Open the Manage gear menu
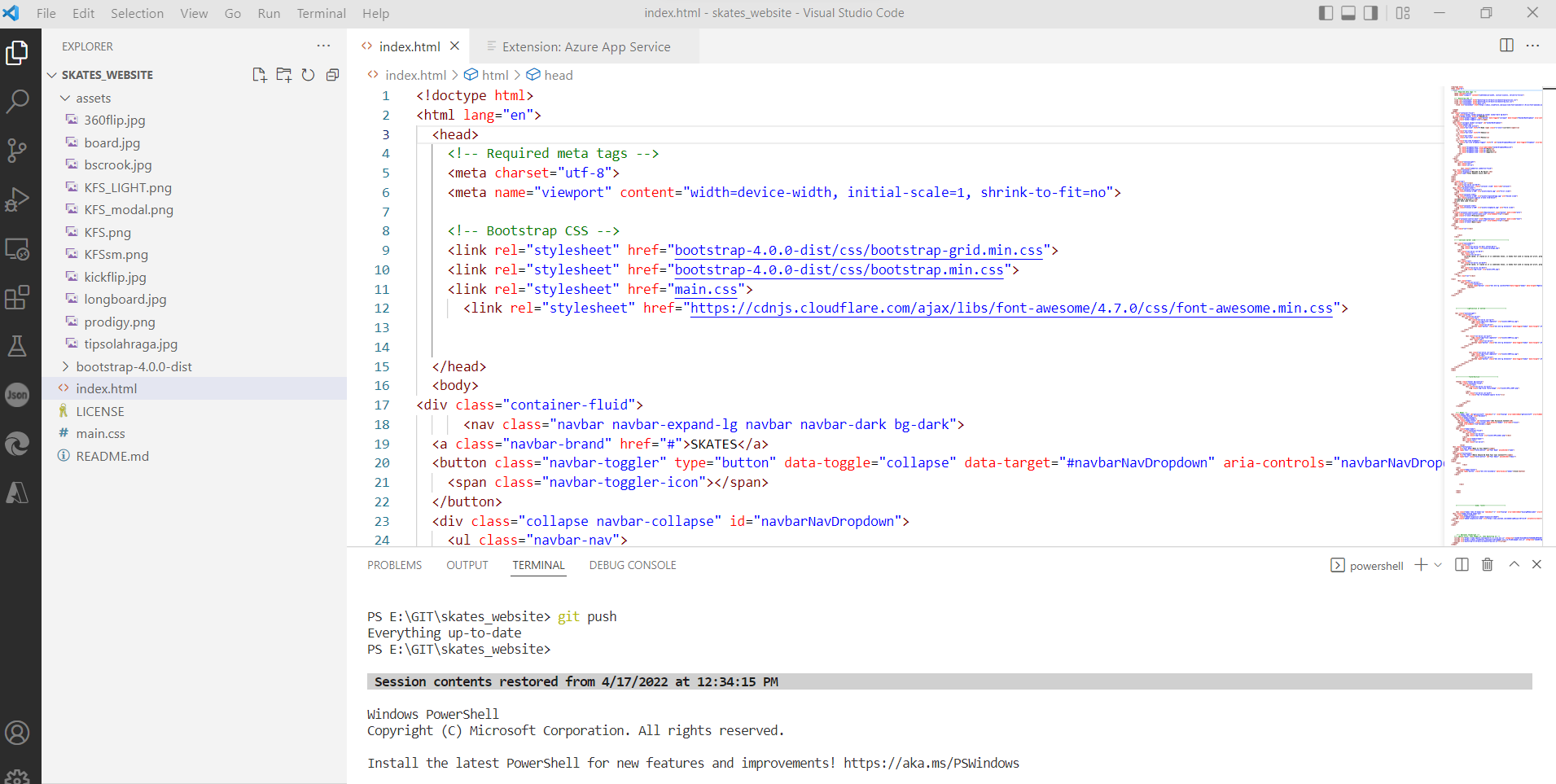 tap(17, 776)
